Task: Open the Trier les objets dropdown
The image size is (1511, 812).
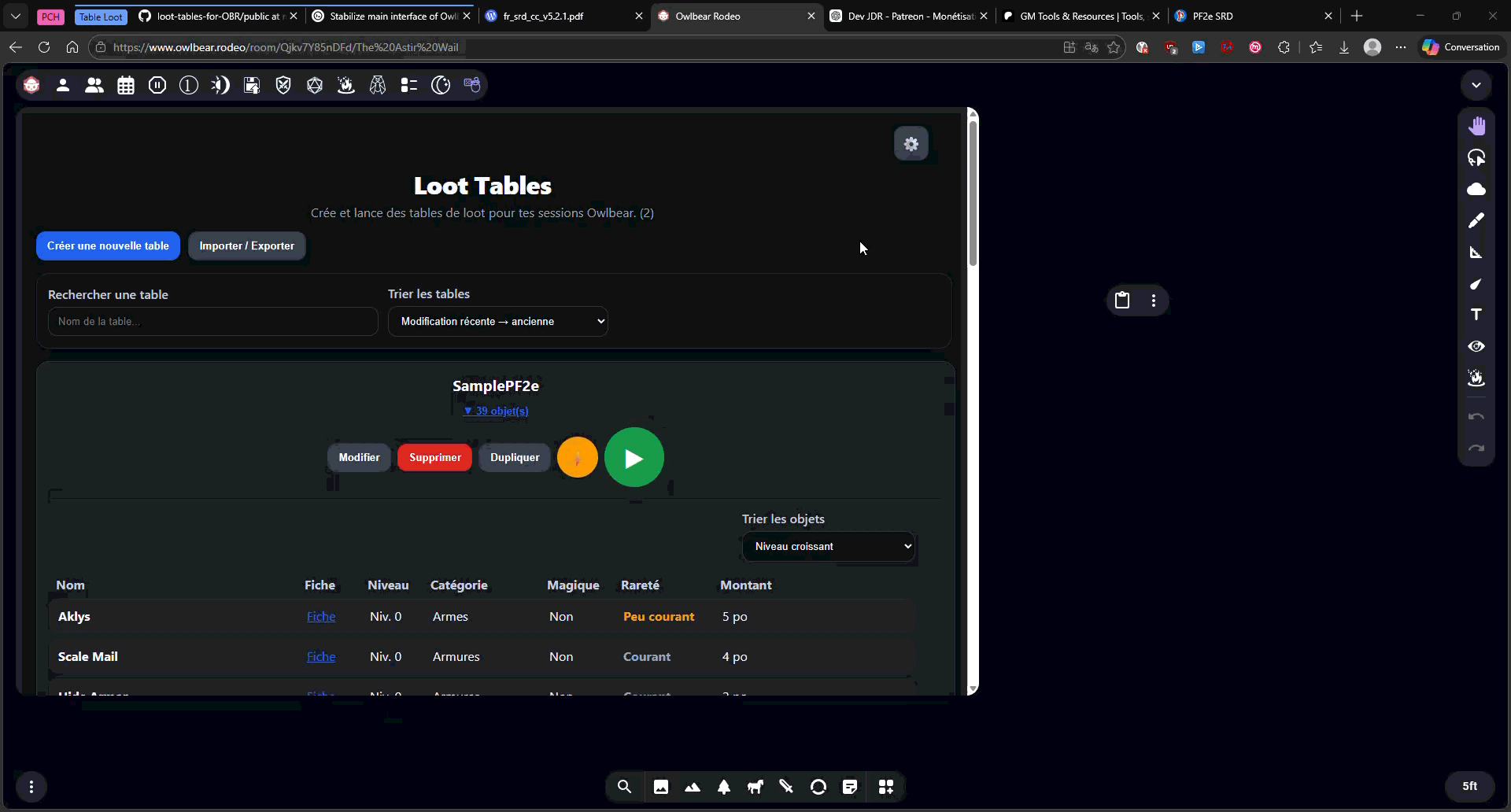Action: click(829, 546)
